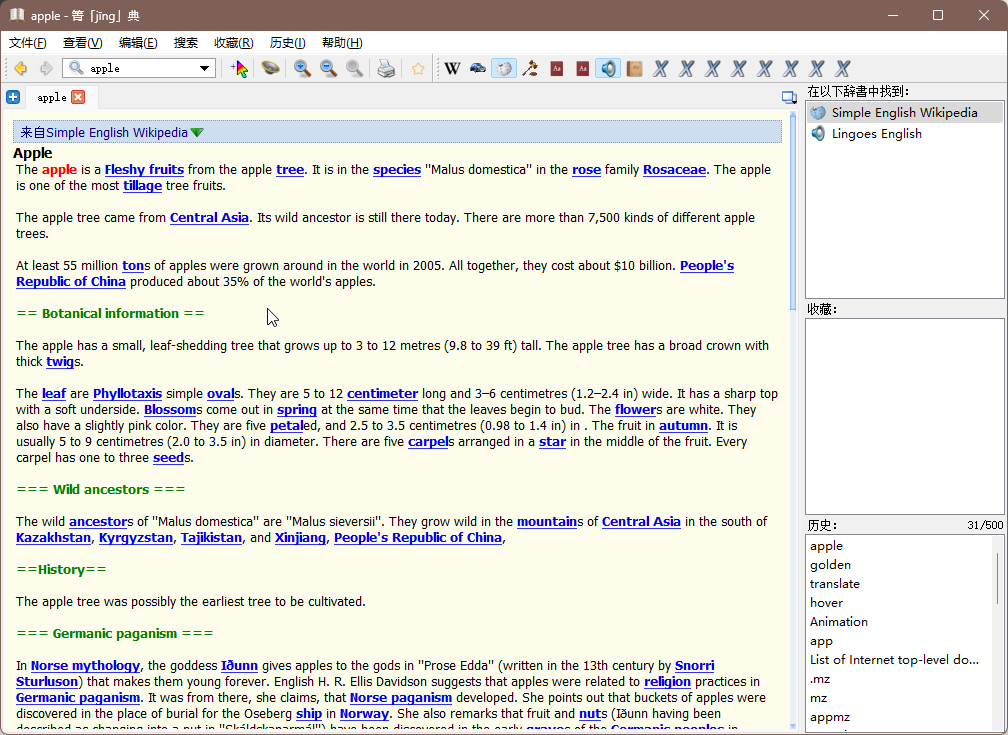1008x735 pixels.
Task: Collapse the Simple English Wikipedia article triangle
Action: (x=197, y=132)
